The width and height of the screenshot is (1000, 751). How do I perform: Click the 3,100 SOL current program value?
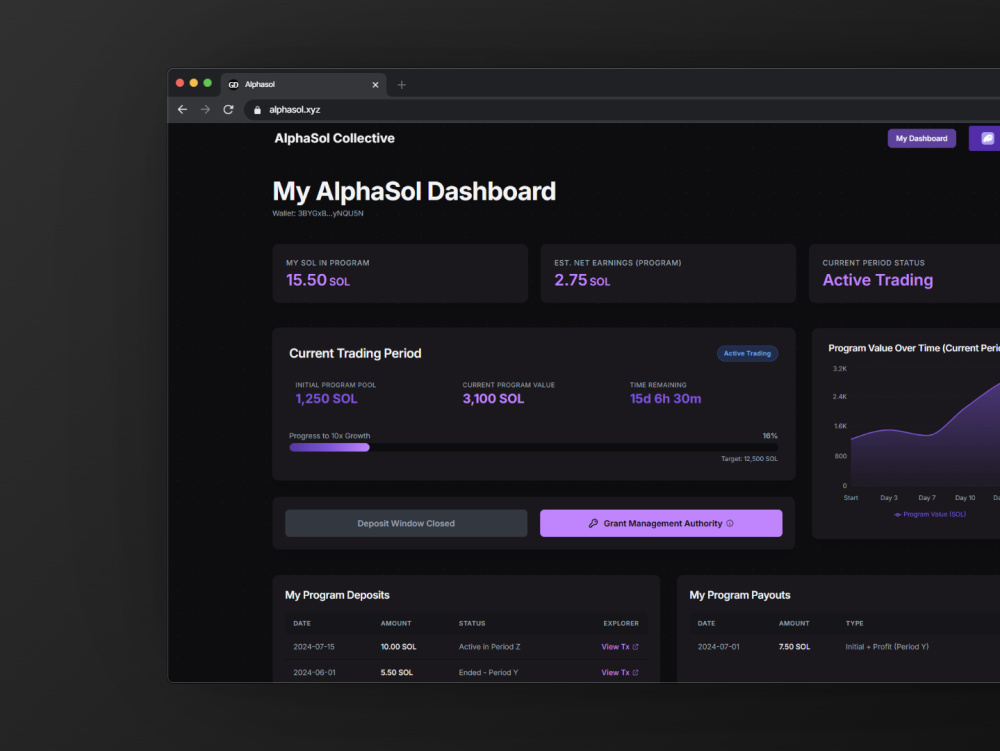493,399
